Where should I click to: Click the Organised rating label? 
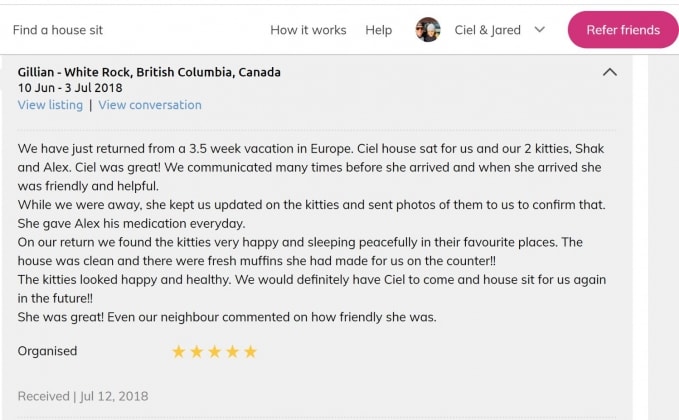(x=47, y=351)
